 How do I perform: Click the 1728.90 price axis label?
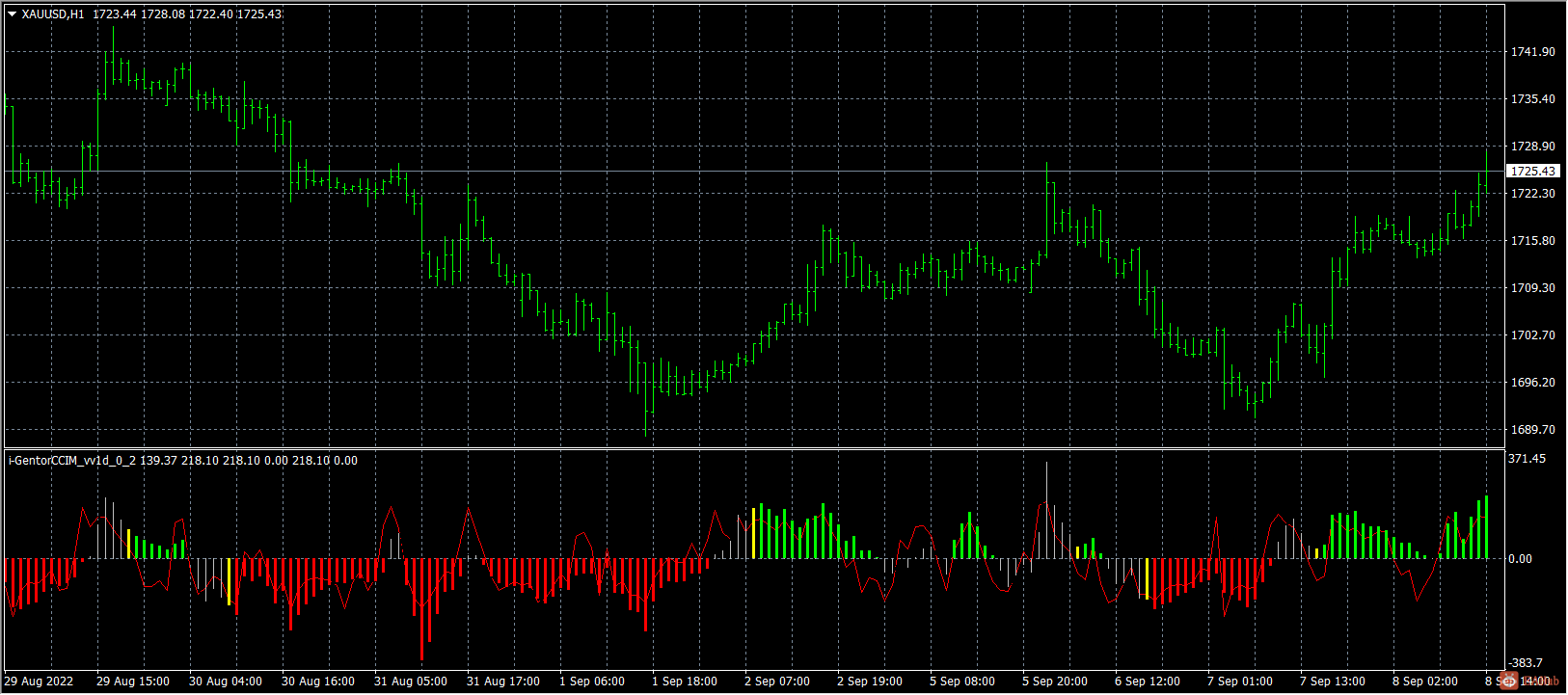(x=1533, y=147)
